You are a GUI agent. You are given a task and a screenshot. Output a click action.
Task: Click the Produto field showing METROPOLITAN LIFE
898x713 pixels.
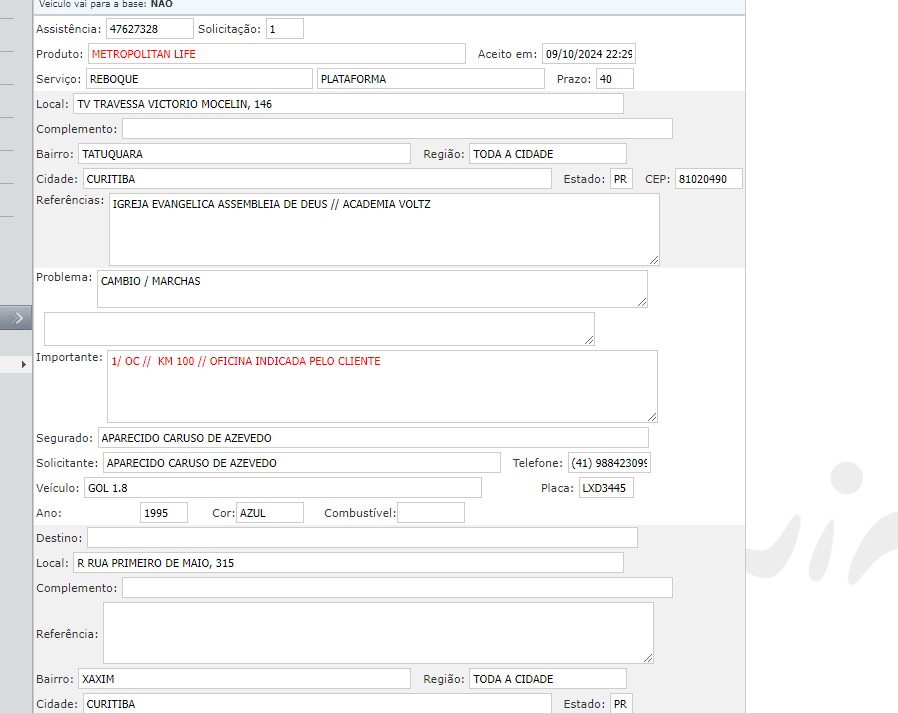click(x=276, y=54)
